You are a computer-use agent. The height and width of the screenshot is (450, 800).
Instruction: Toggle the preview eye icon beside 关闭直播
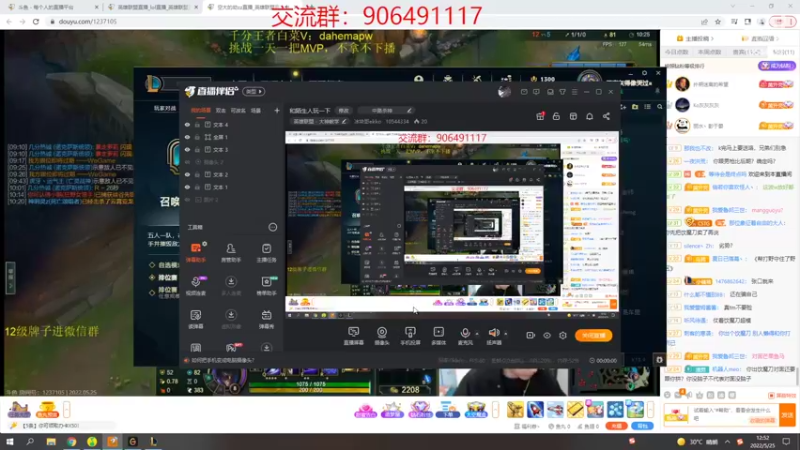coord(547,335)
